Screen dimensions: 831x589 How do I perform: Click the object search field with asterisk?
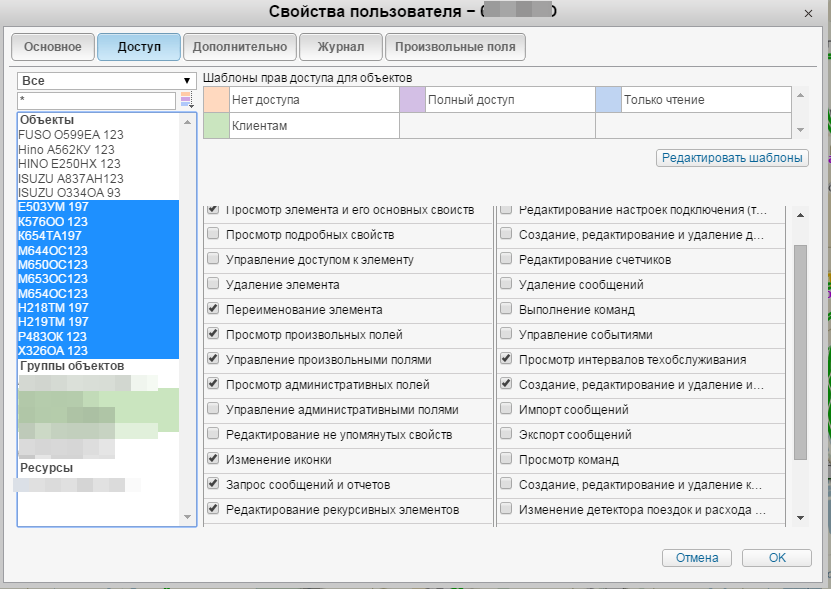point(96,101)
